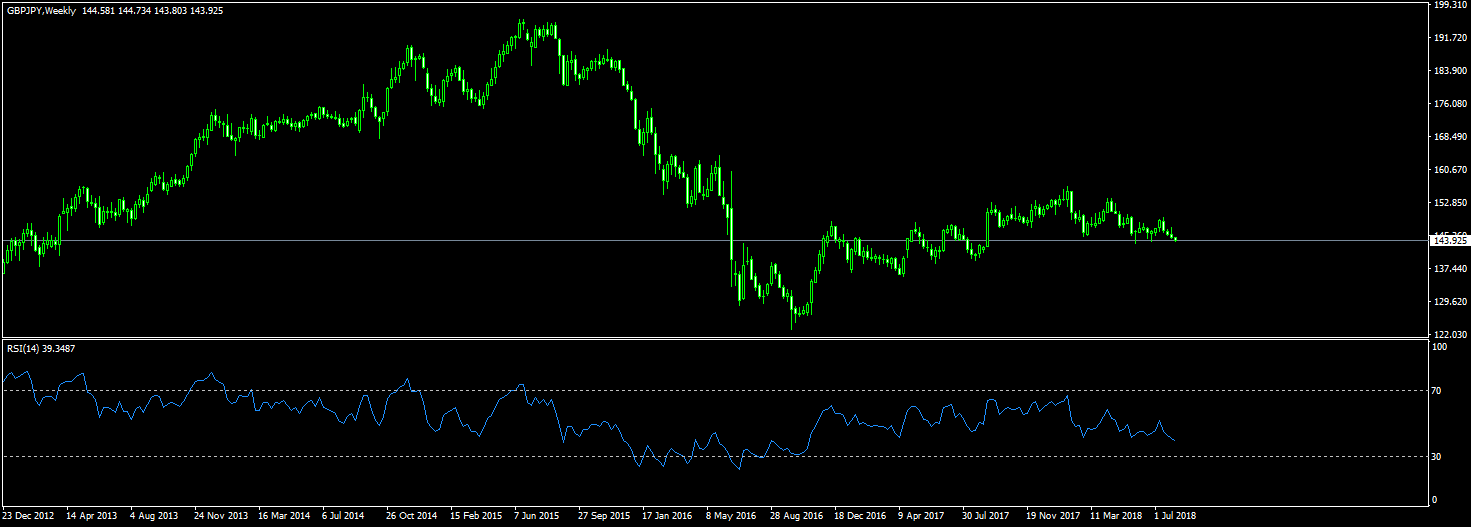Click the 23 Dec 2012 date label
1471x527 pixels.
coord(28,517)
